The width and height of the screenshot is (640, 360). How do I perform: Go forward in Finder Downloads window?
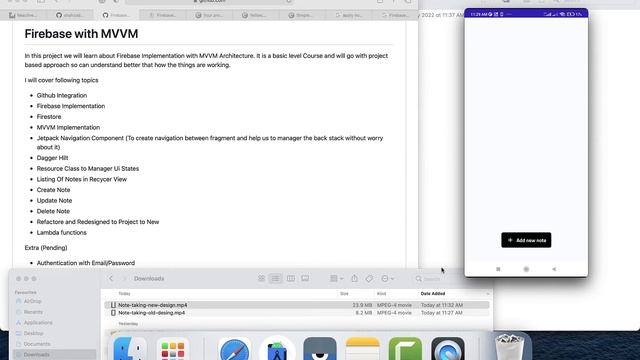pyautogui.click(x=124, y=279)
